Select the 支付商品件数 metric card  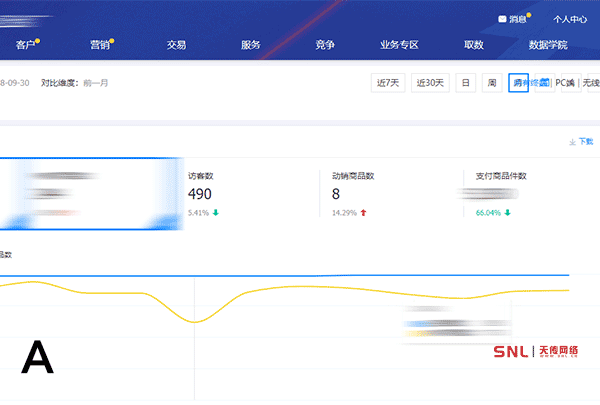coord(515,193)
